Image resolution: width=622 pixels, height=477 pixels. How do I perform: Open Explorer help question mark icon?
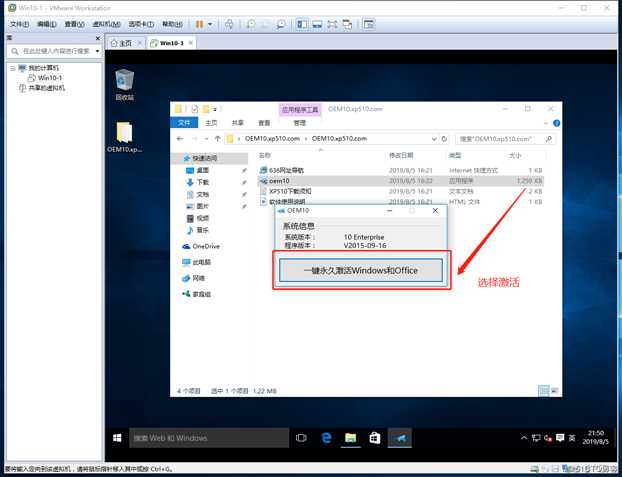[556, 123]
